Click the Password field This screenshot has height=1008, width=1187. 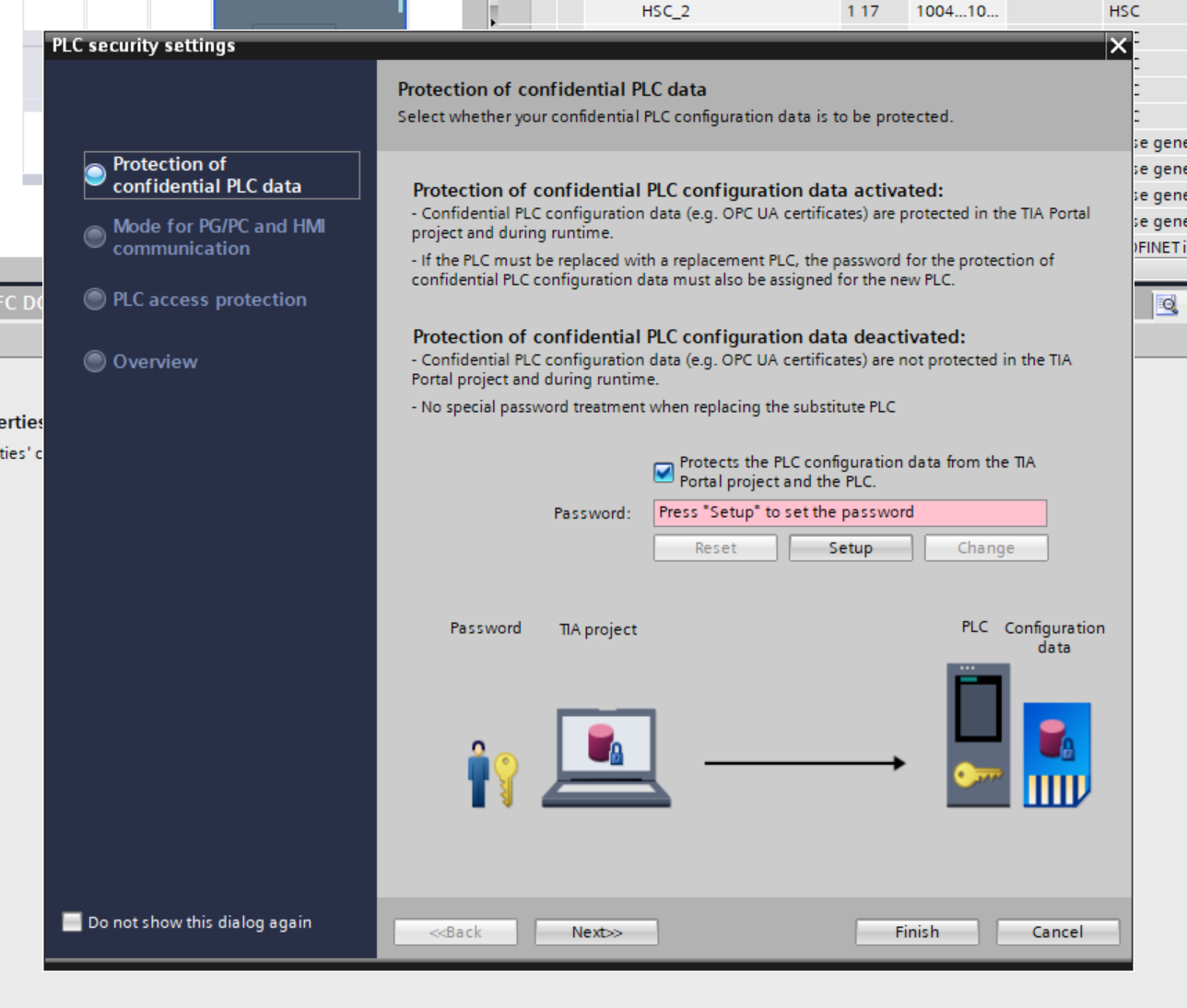850,513
